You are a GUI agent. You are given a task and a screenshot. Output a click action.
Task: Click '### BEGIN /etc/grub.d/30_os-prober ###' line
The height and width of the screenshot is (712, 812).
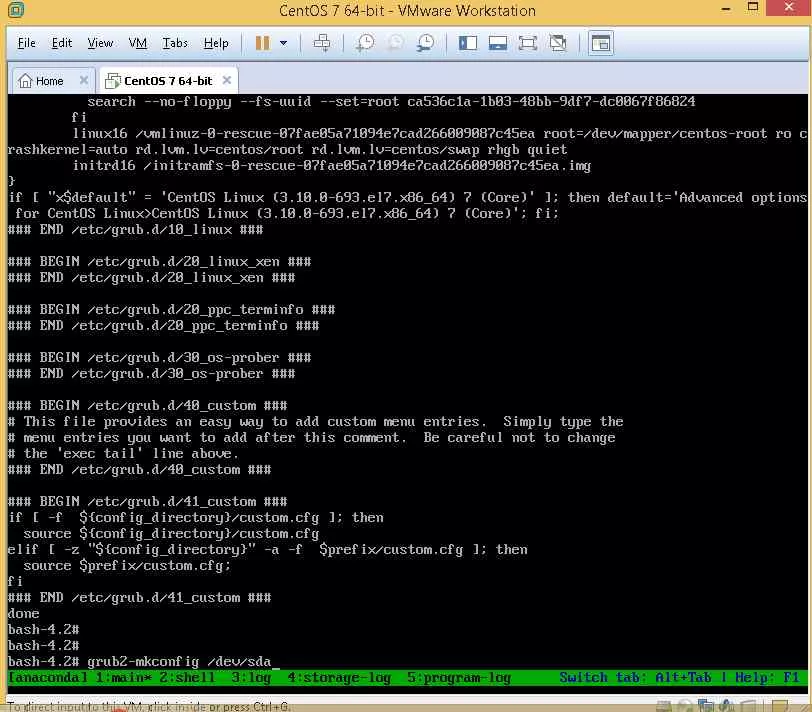point(160,358)
